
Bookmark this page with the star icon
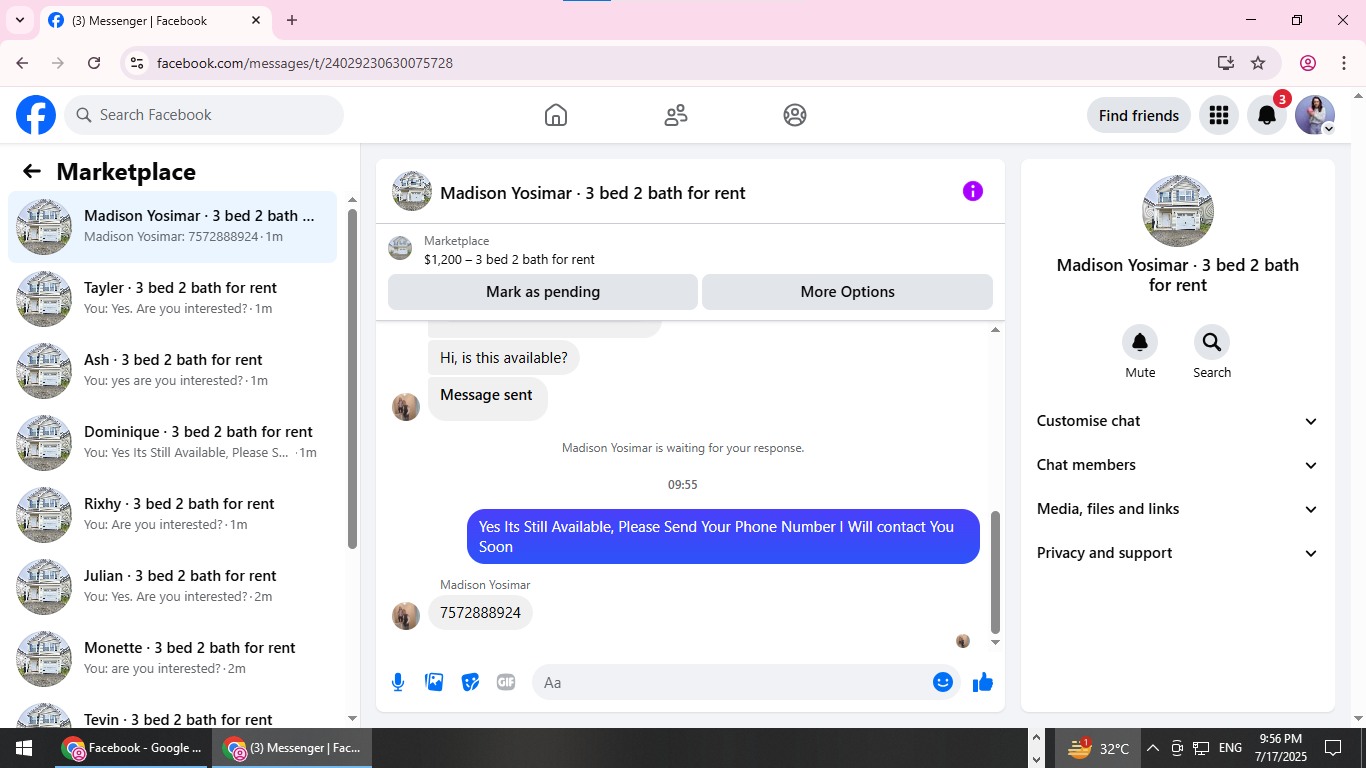[1258, 63]
